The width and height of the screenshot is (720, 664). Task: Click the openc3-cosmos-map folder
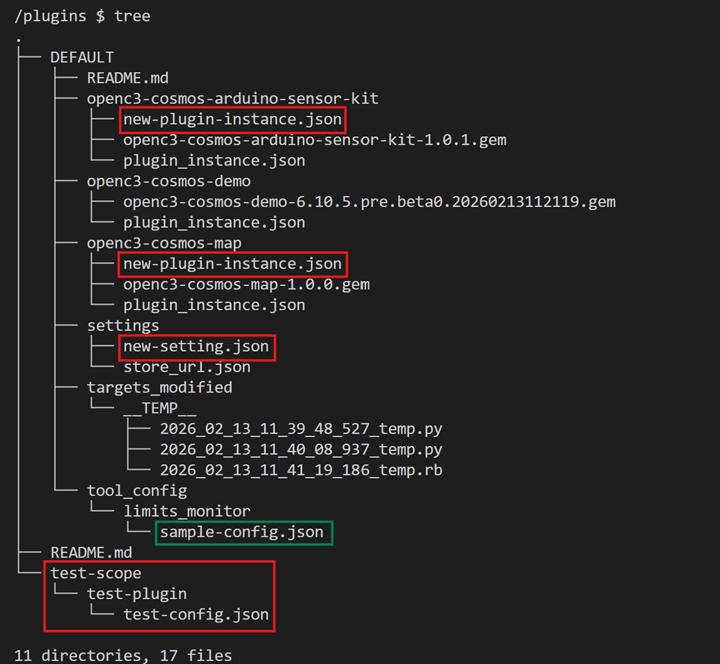pos(164,243)
